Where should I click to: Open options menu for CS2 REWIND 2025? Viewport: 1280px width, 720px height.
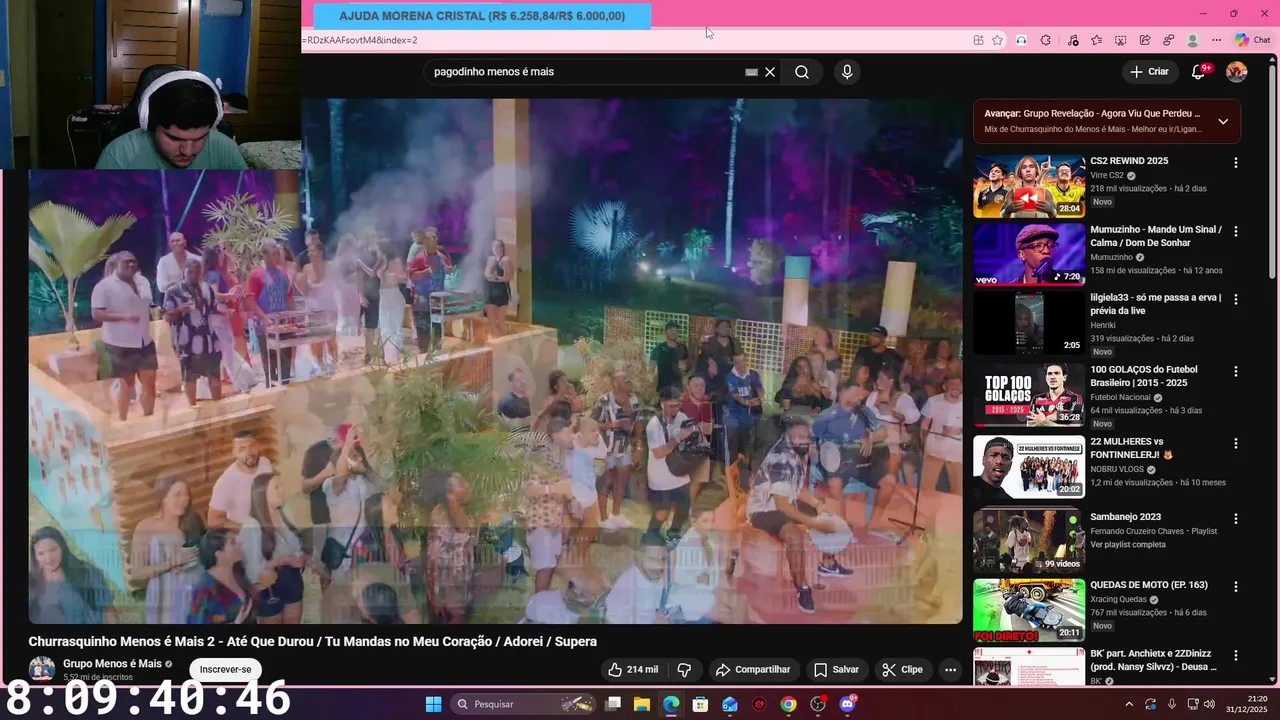click(1236, 163)
